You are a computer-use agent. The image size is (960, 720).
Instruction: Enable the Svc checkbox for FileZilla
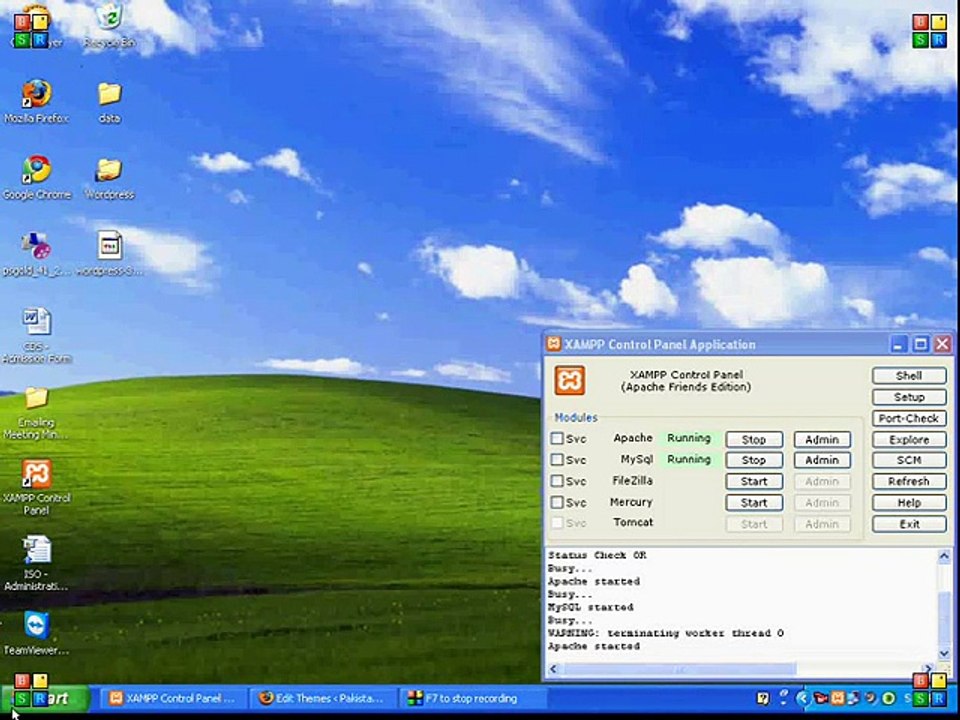tap(557, 481)
